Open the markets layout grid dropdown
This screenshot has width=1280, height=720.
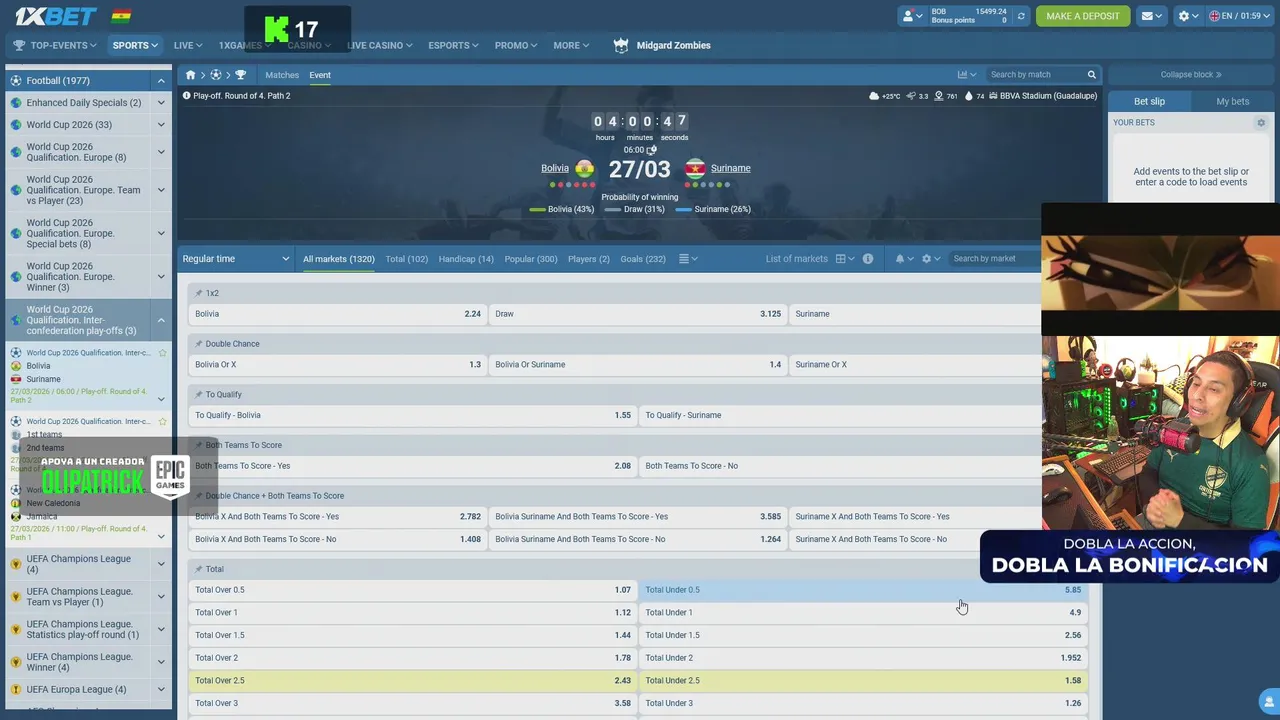(x=845, y=259)
